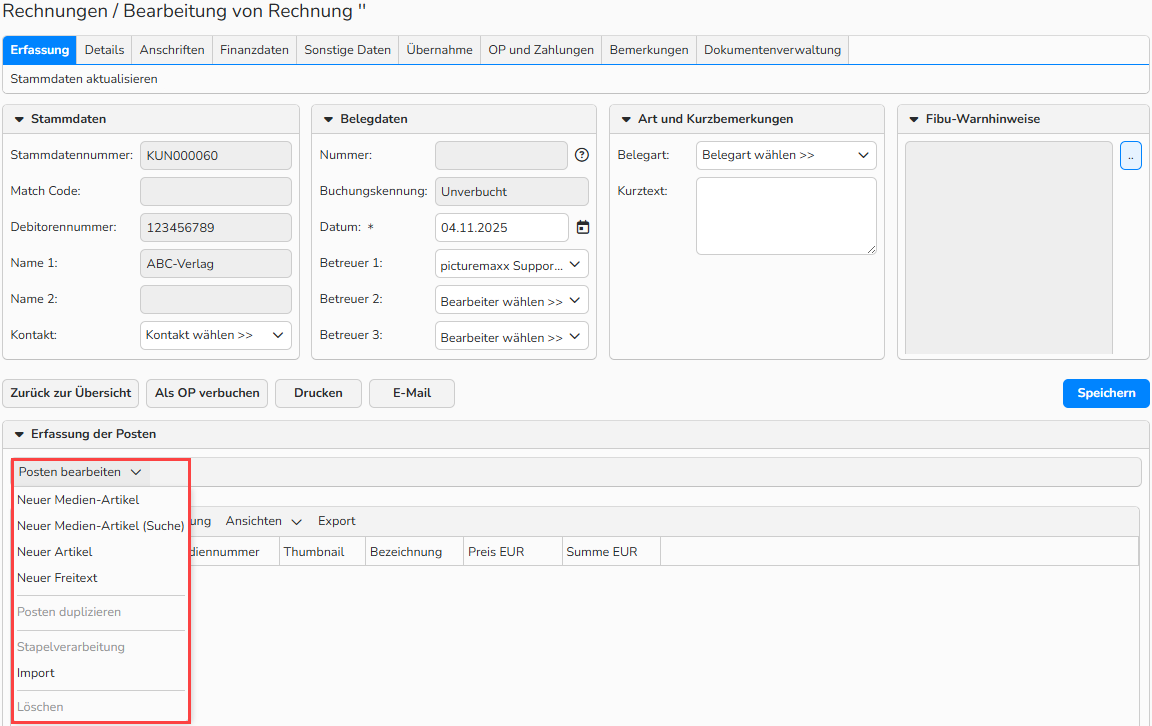1152x726 pixels.
Task: Open the Finanzdaten tab
Action: click(x=254, y=50)
